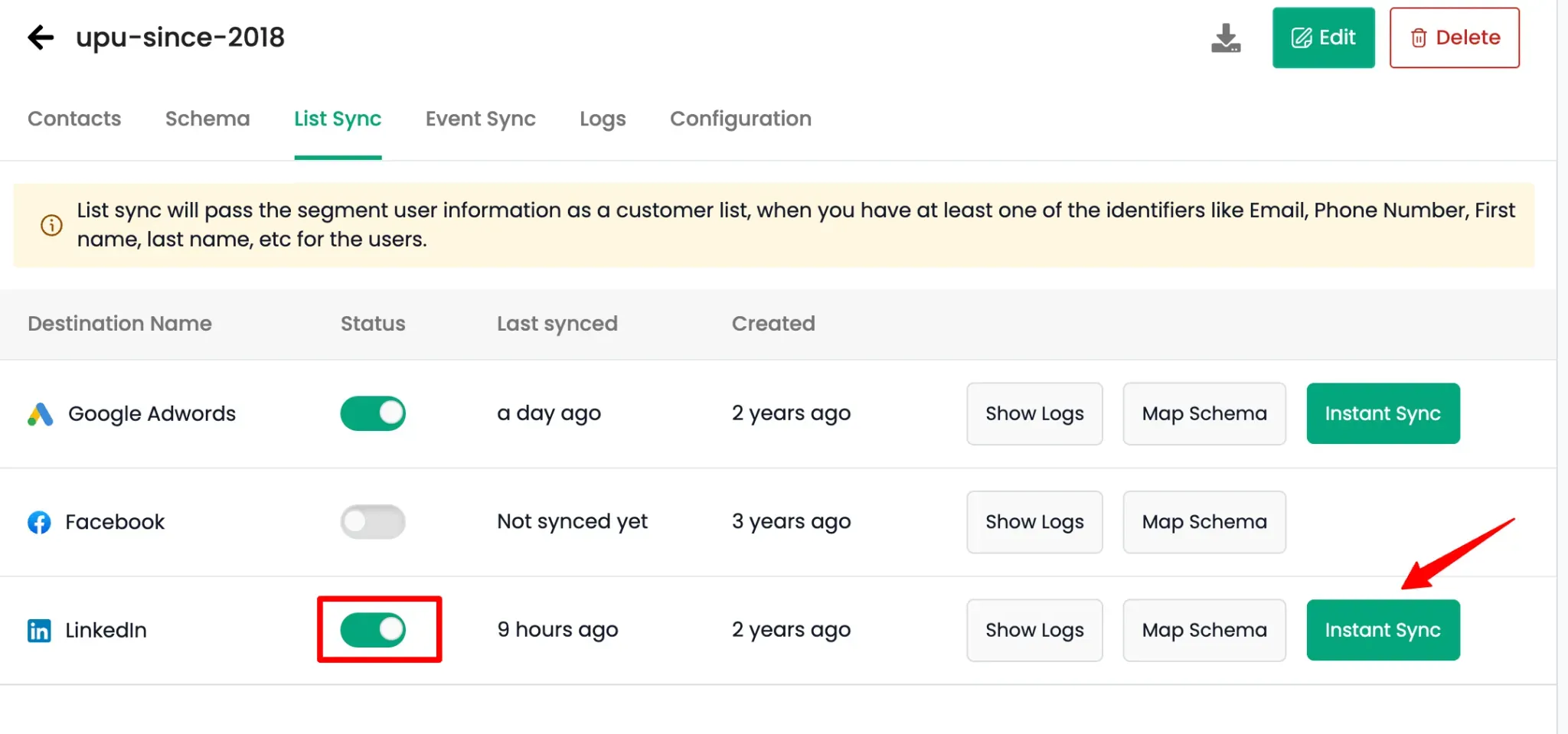
Task: Click the download icon near Edit
Action: (x=1226, y=38)
